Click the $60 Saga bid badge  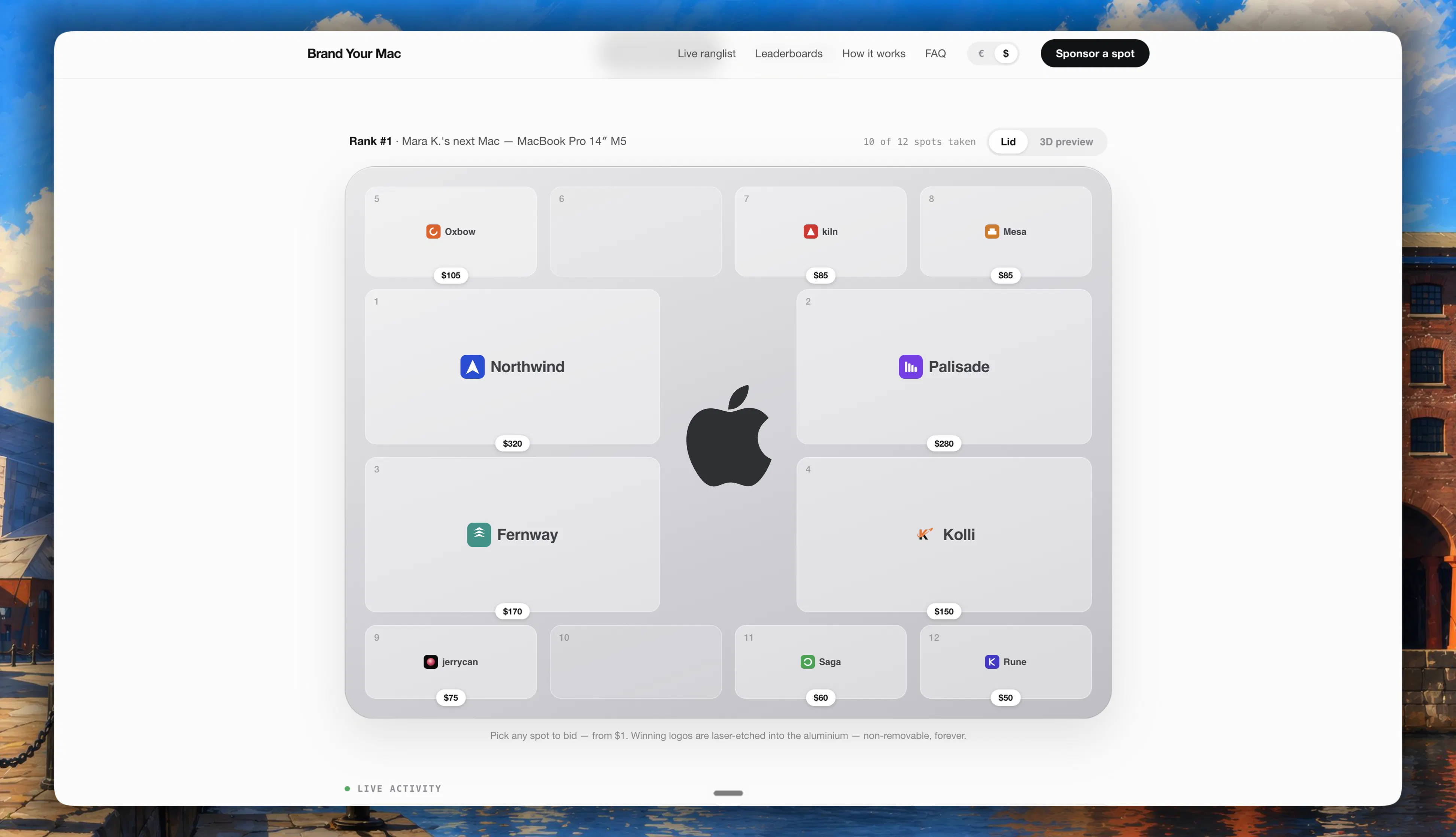click(820, 698)
